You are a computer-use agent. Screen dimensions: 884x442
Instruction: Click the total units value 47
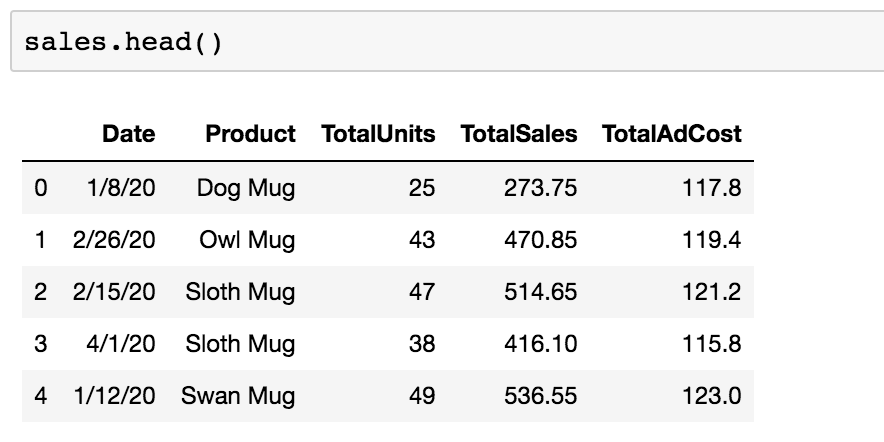coord(422,291)
